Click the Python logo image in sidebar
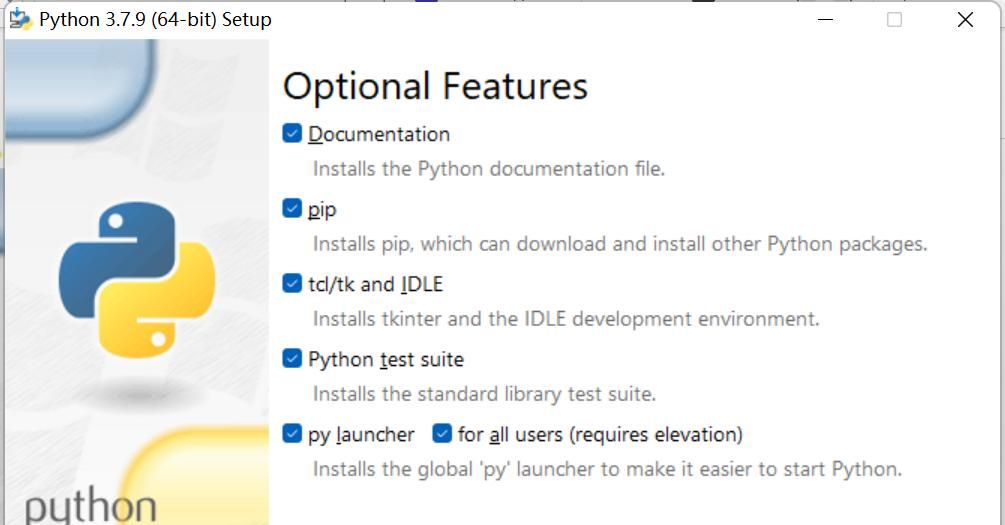Image resolution: width=1005 pixels, height=525 pixels. [137, 279]
